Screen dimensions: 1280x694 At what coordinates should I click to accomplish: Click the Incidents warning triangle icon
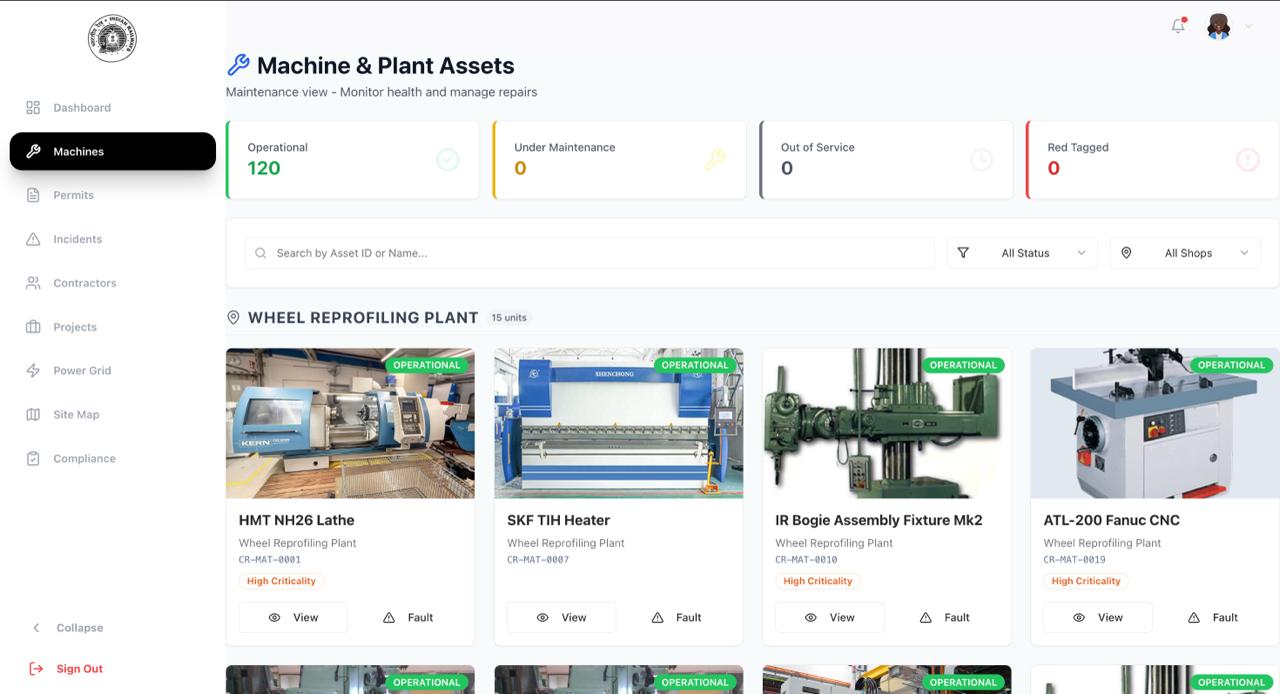pos(33,239)
